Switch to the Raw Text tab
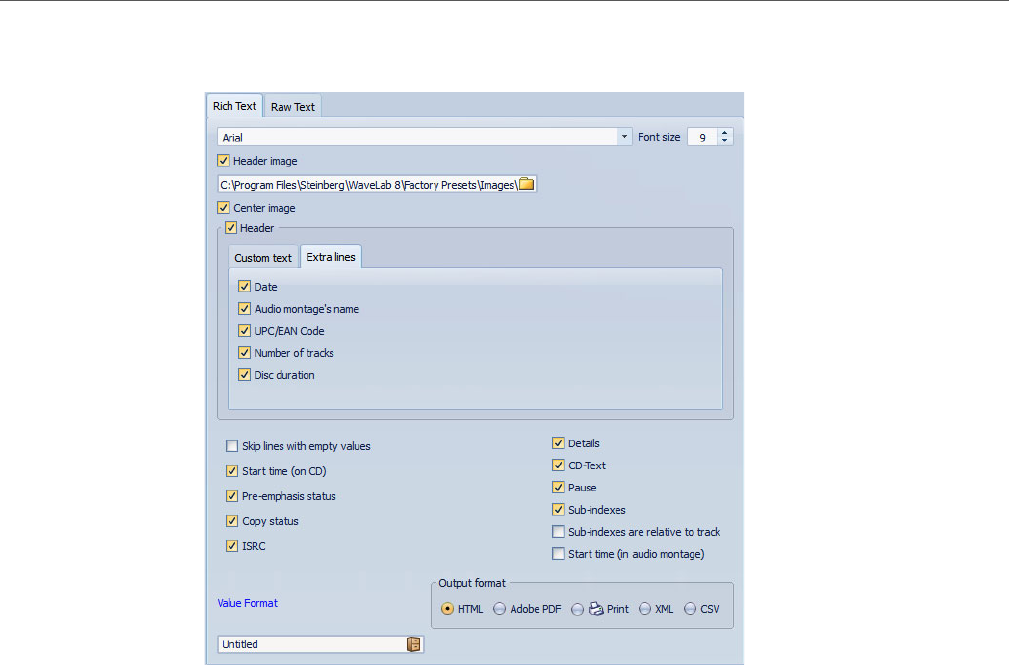Viewport: 1009px width, 665px height. pos(293,107)
